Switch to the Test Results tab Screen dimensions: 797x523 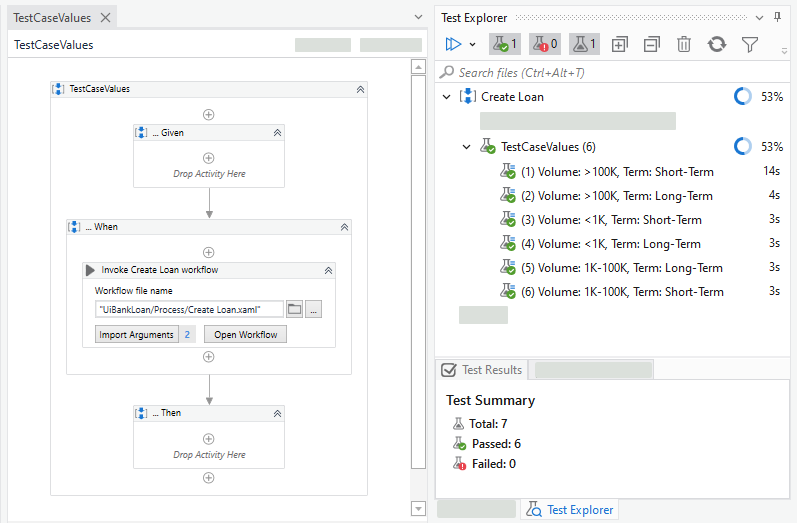click(x=482, y=370)
